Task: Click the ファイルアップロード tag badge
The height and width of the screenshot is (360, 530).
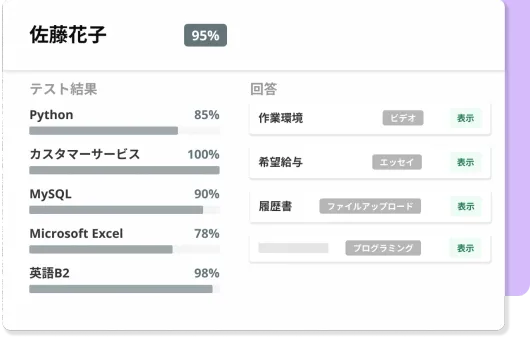Action: tap(370, 206)
